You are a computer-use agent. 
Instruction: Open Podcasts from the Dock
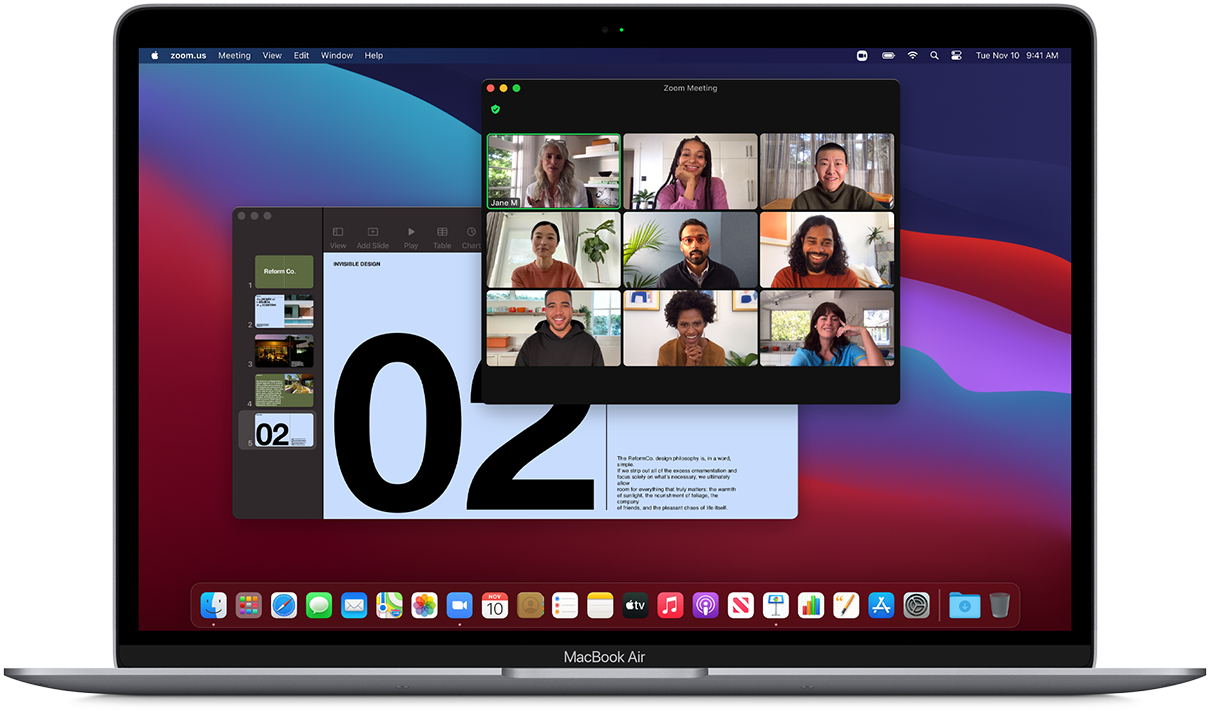point(705,605)
